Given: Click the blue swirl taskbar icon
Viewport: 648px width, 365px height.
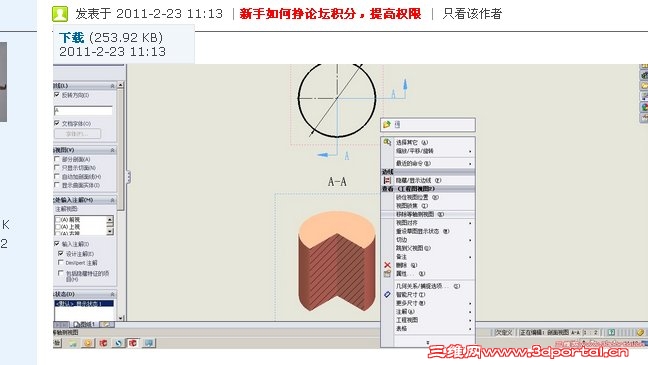Looking at the screenshot, I should point(119,343).
